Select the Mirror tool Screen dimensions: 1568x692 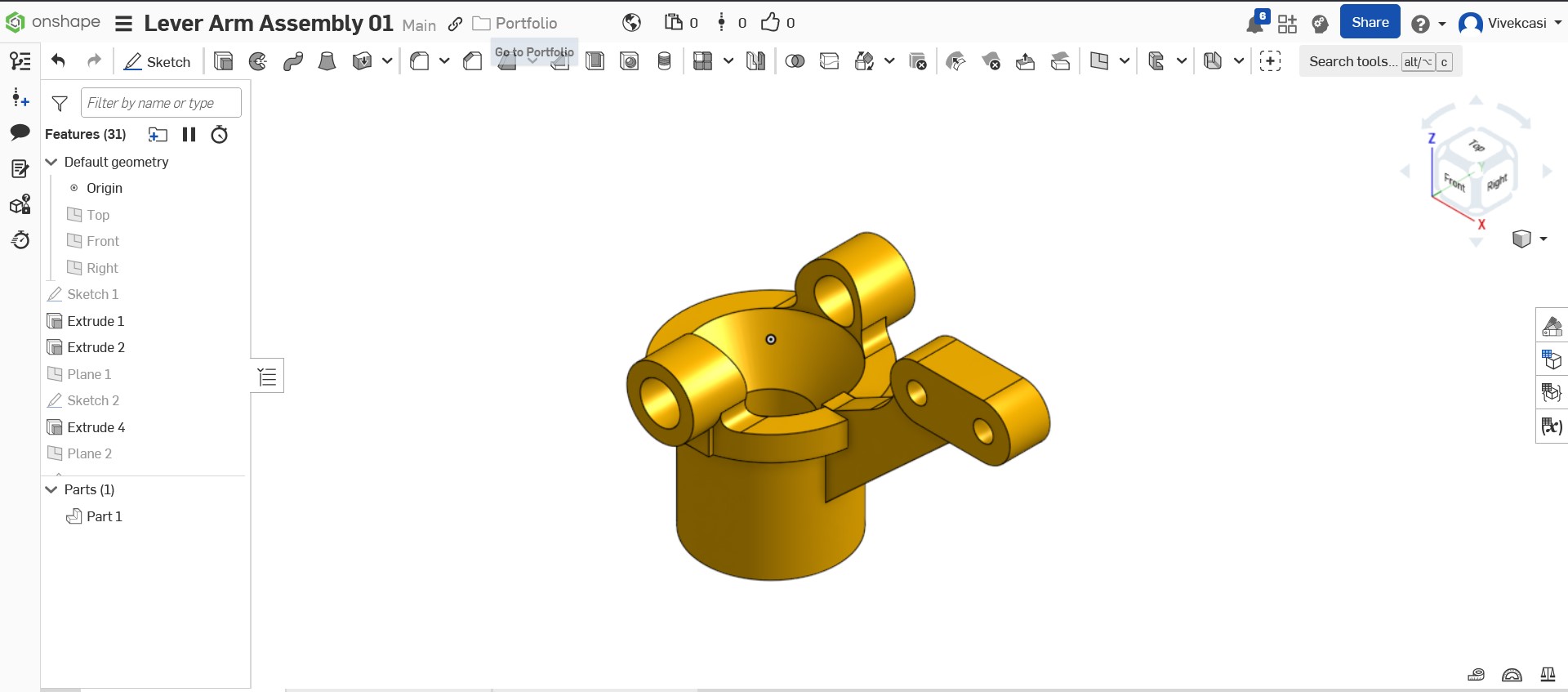point(755,61)
